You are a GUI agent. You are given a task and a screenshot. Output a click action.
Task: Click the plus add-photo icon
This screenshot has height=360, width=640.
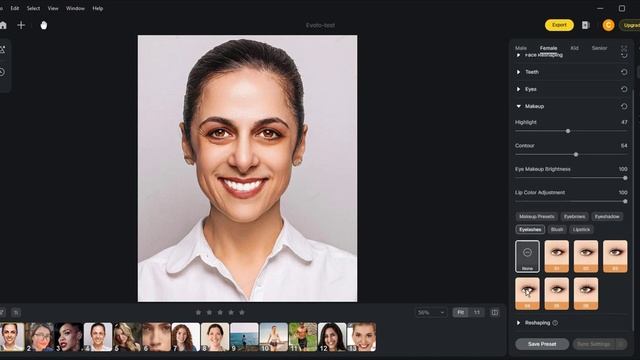[x=21, y=25]
